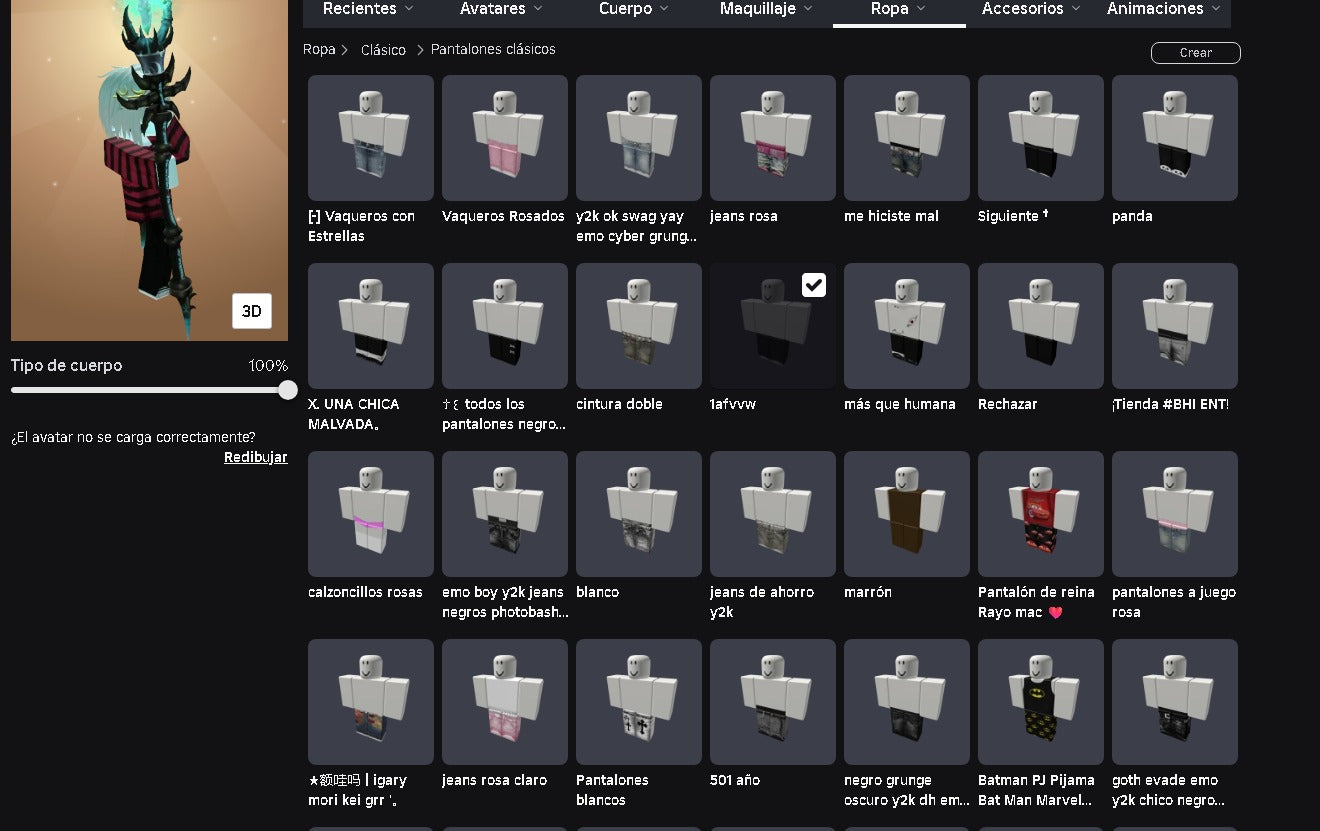Select the Batman PJ Pijama pants
This screenshot has height=831, width=1320.
(x=1041, y=702)
